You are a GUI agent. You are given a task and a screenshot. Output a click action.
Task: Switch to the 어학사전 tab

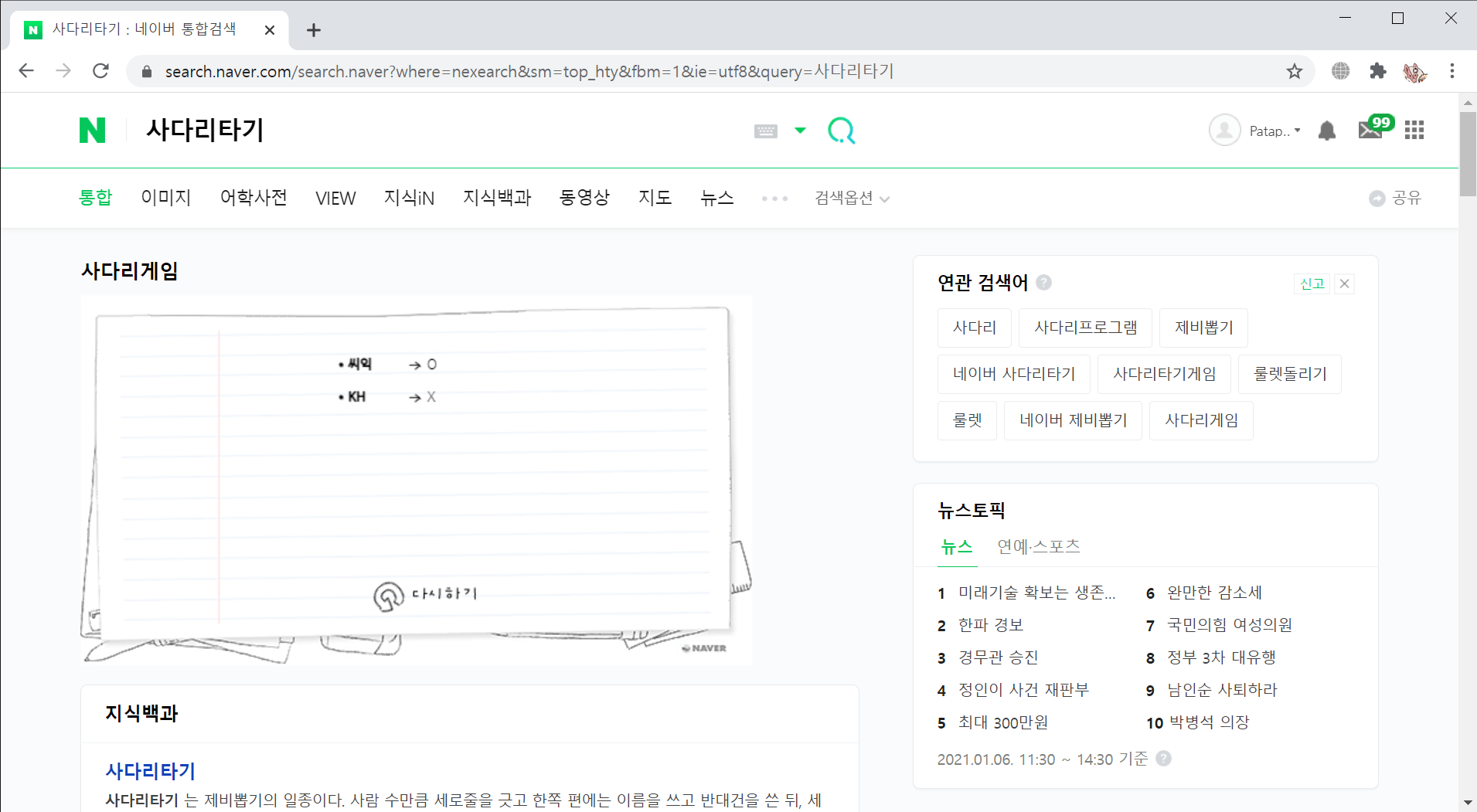click(x=254, y=198)
